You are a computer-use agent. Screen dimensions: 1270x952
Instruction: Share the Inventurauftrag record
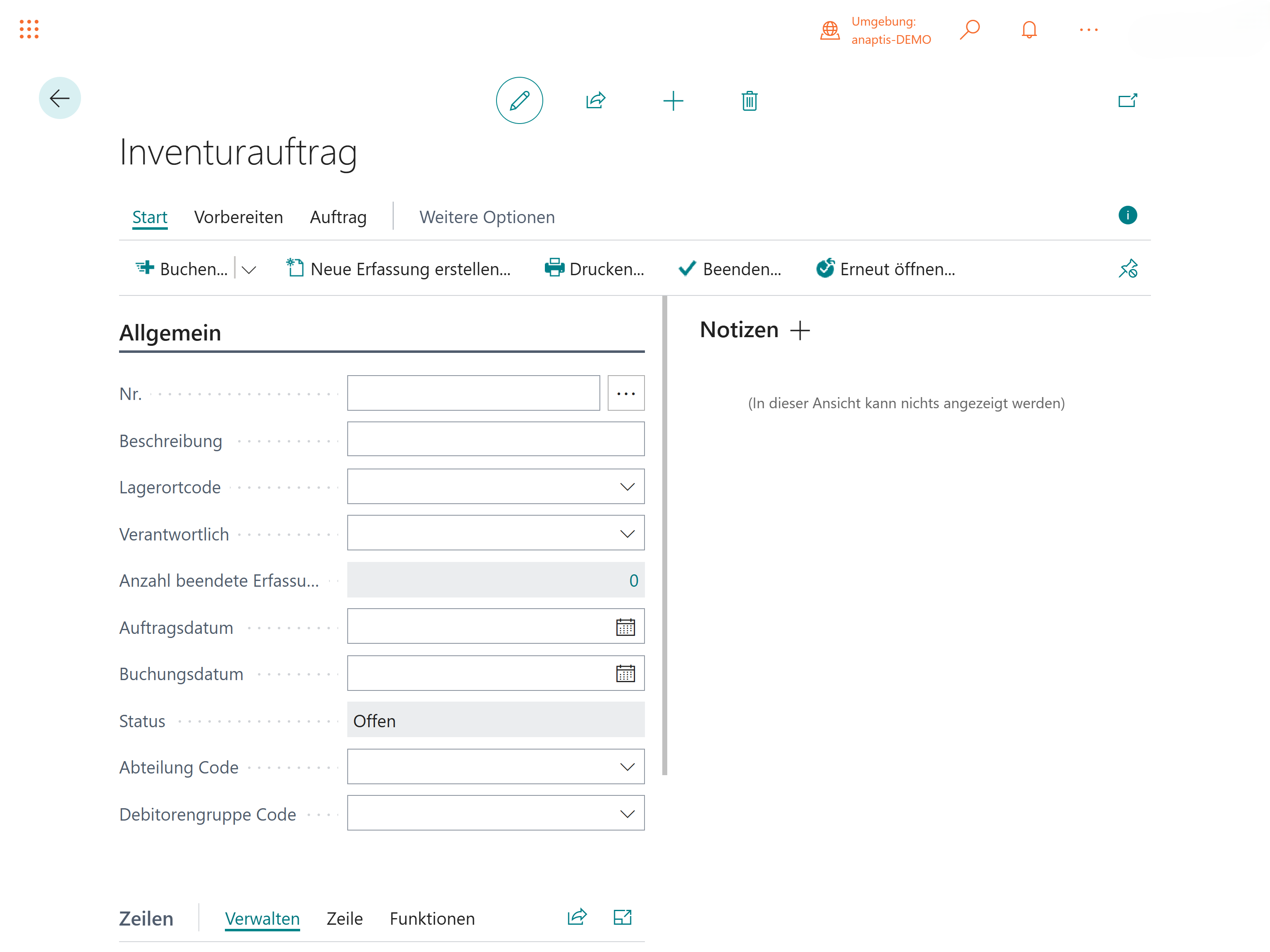click(x=596, y=100)
